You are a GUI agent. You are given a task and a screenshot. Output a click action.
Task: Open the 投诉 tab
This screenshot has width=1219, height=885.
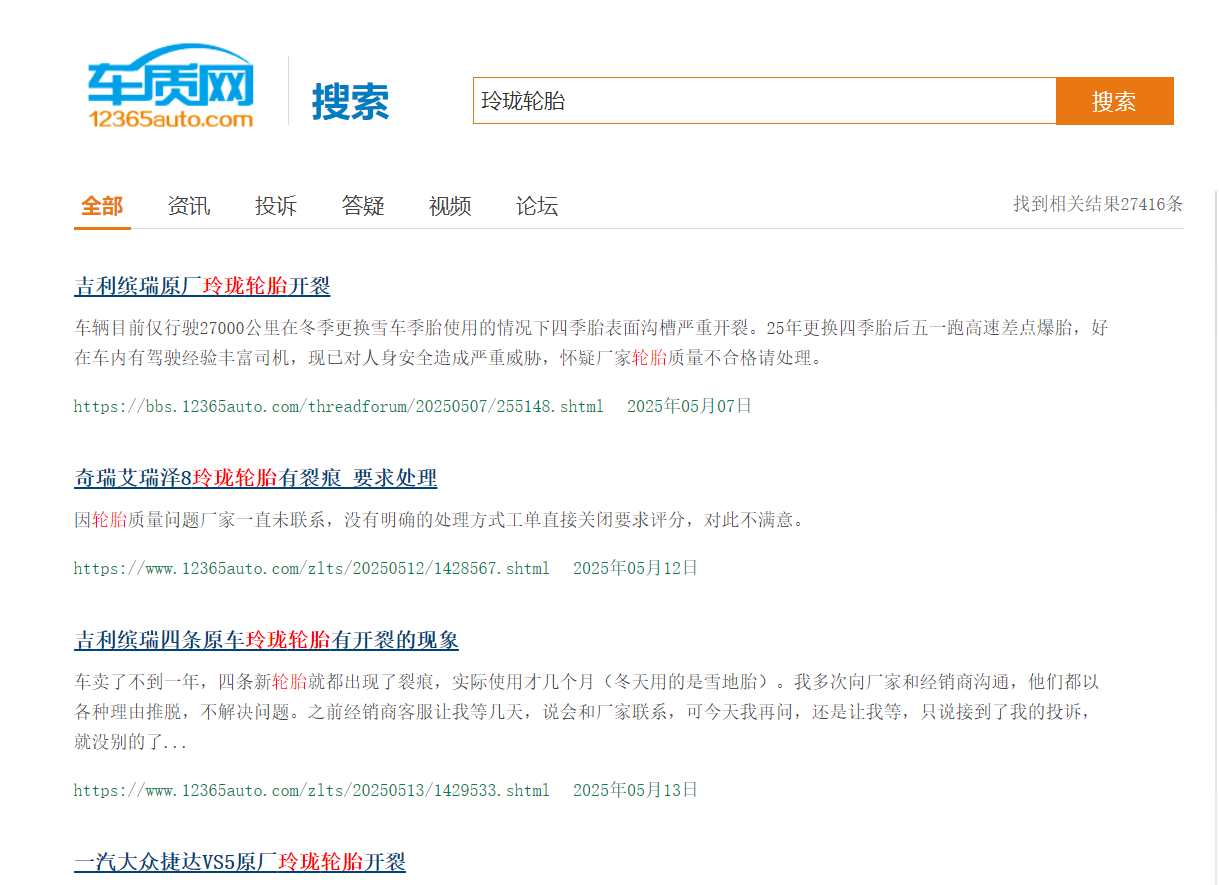[x=276, y=206]
